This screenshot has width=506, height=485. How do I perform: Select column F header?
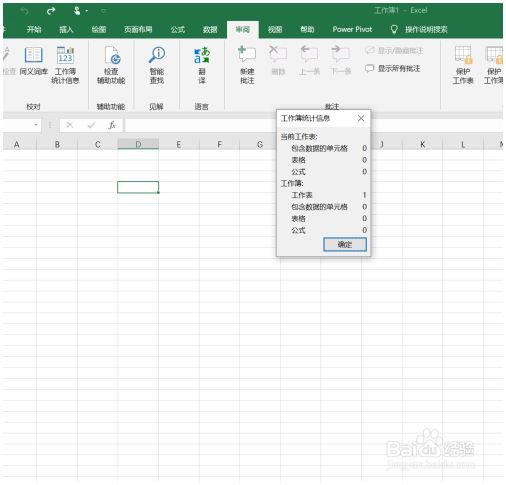(219, 144)
